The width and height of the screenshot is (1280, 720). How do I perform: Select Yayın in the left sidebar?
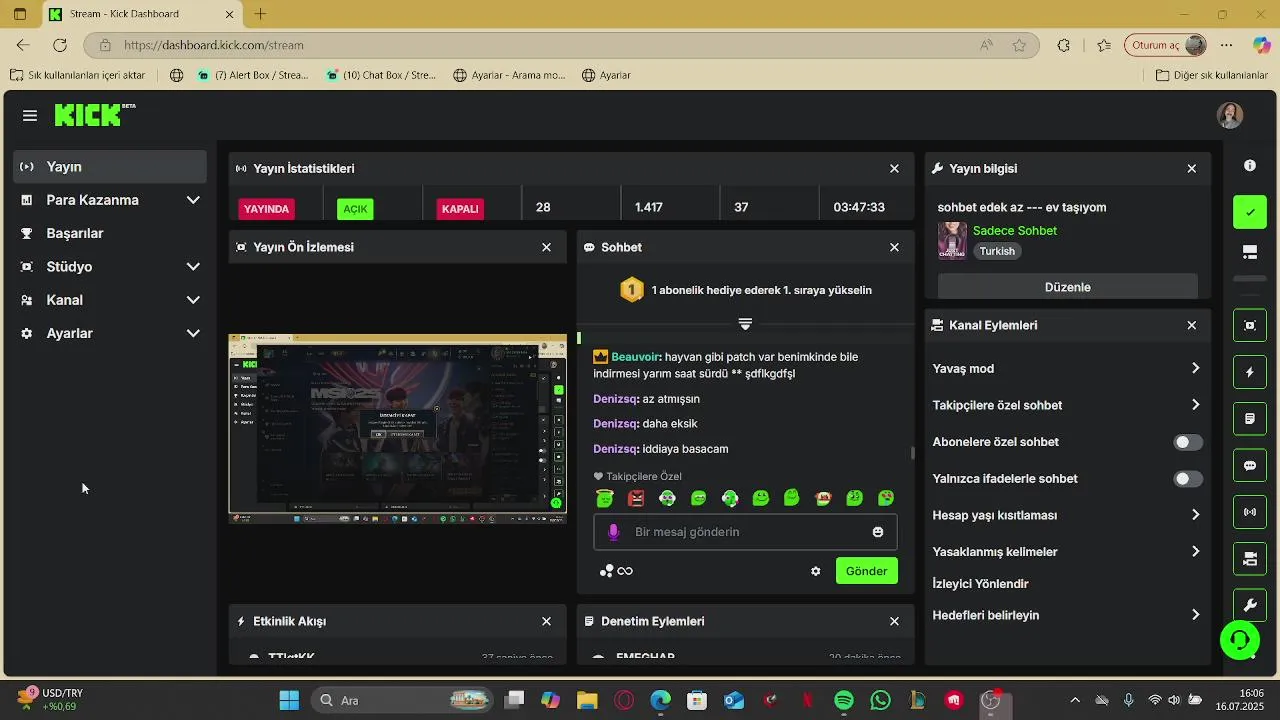coord(110,167)
